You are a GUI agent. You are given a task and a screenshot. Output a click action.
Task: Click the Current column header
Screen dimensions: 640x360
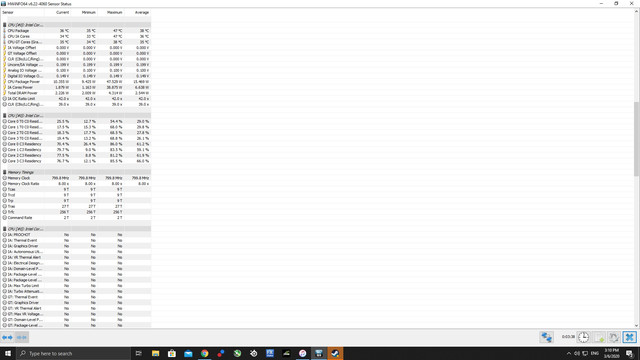tap(62, 13)
